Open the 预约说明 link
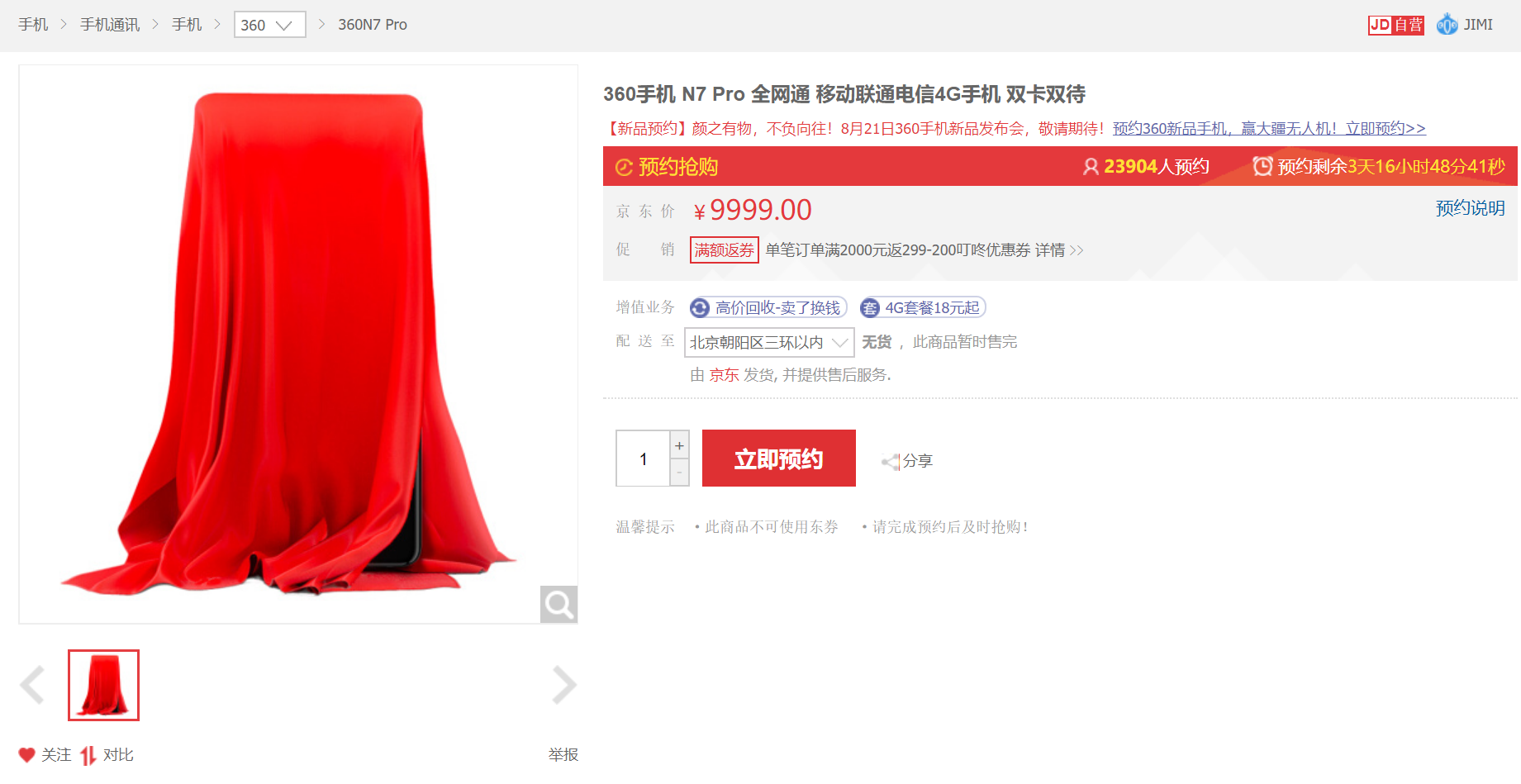Screen dimensions: 1521x784 pos(1470,208)
